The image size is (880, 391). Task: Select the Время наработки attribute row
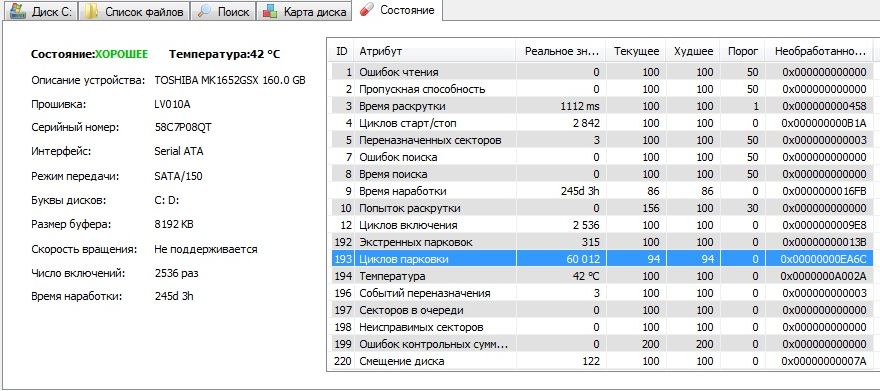point(601,191)
